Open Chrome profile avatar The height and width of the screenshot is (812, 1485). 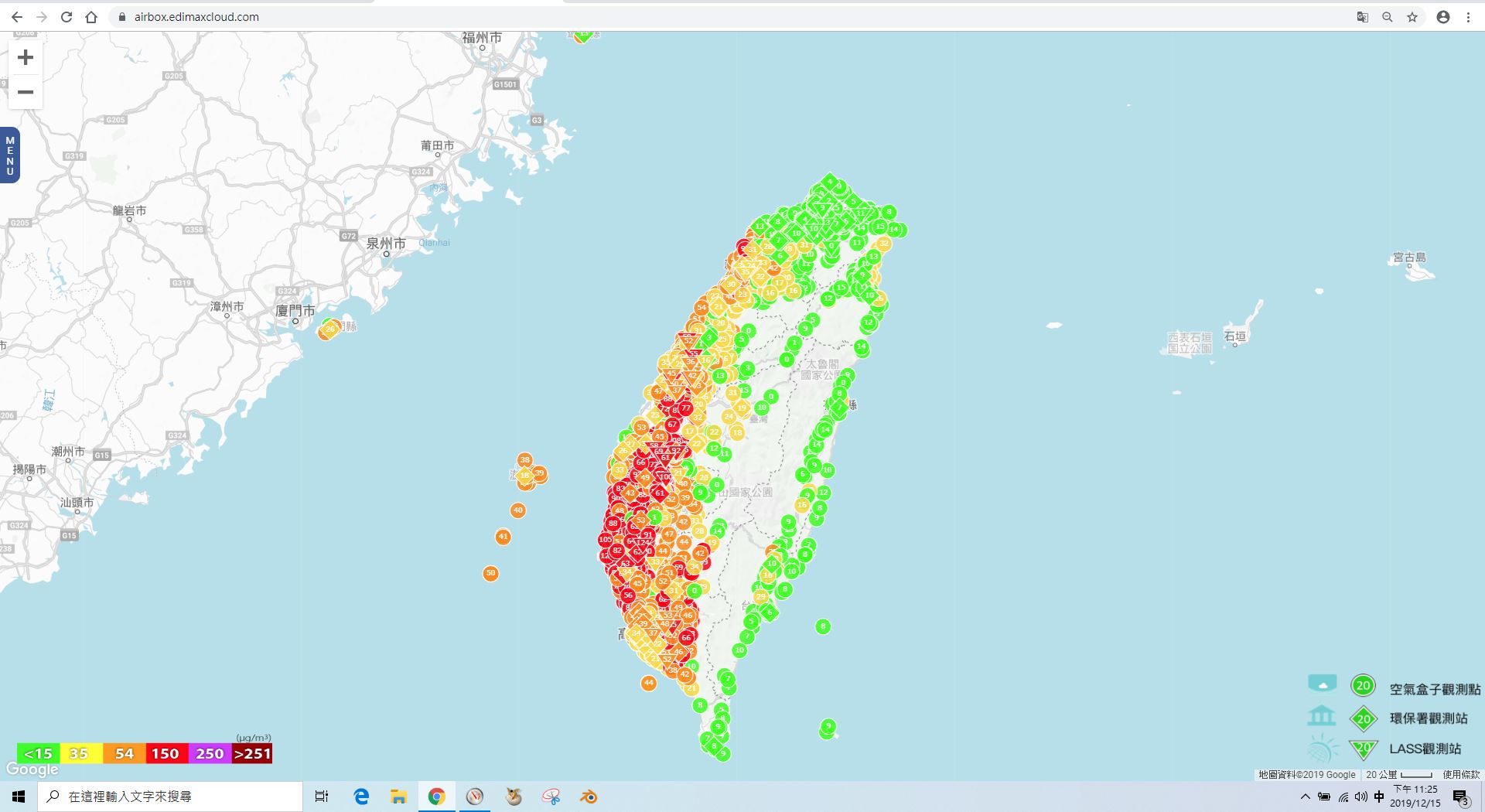click(x=1443, y=17)
